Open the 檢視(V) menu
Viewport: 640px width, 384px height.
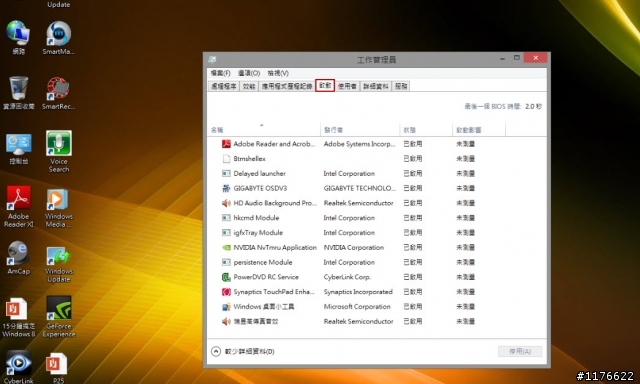[x=278, y=73]
